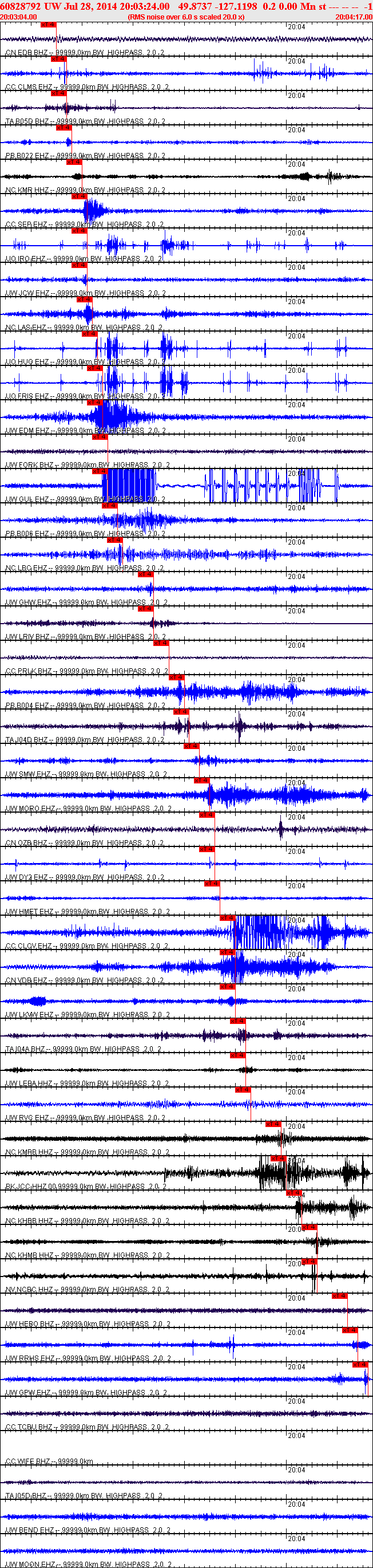This screenshot has width=373, height=1568.
Task: Select the end time 20:04:17.00 label
Action: (354, 17)
